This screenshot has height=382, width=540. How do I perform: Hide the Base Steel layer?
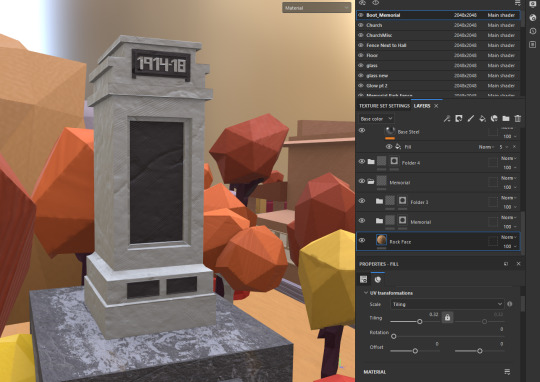pyautogui.click(x=362, y=131)
